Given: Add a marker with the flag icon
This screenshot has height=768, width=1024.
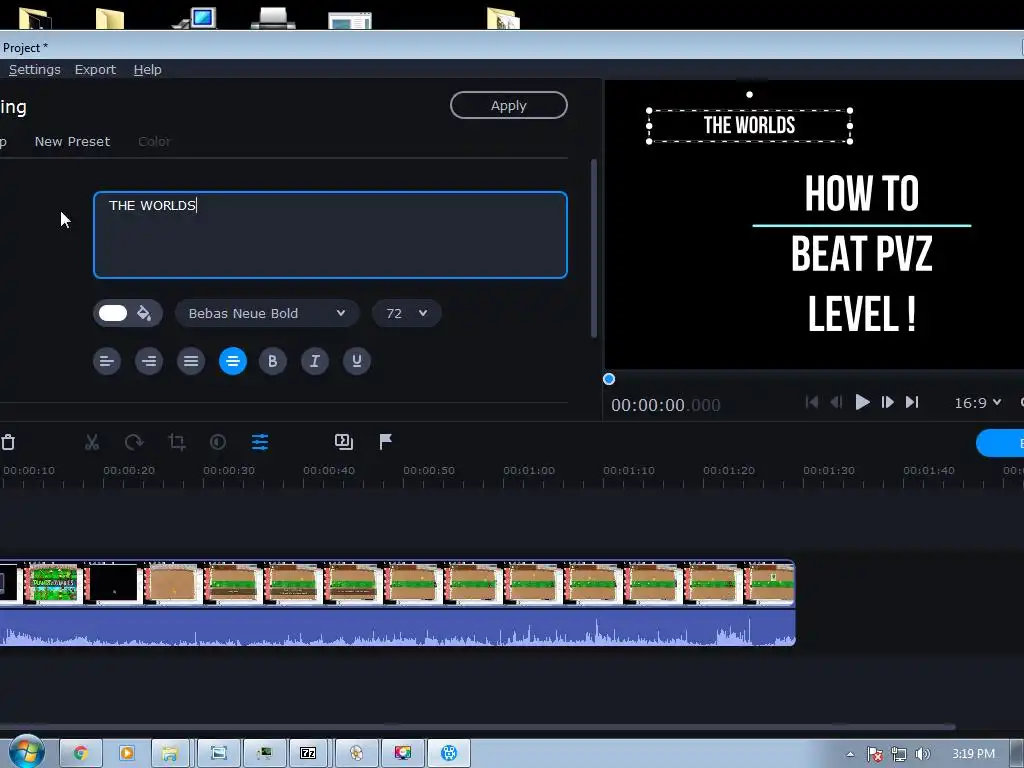Looking at the screenshot, I should pos(385,442).
